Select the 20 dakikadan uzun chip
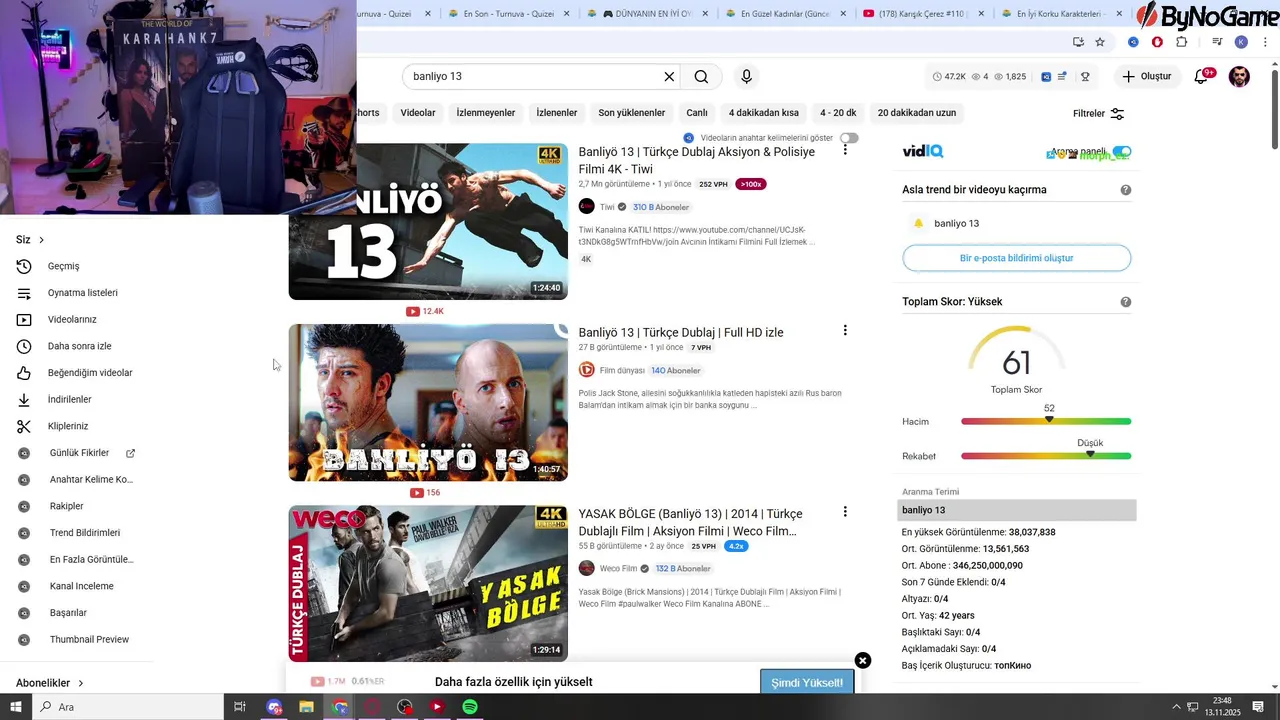1280x720 pixels. [x=917, y=113]
